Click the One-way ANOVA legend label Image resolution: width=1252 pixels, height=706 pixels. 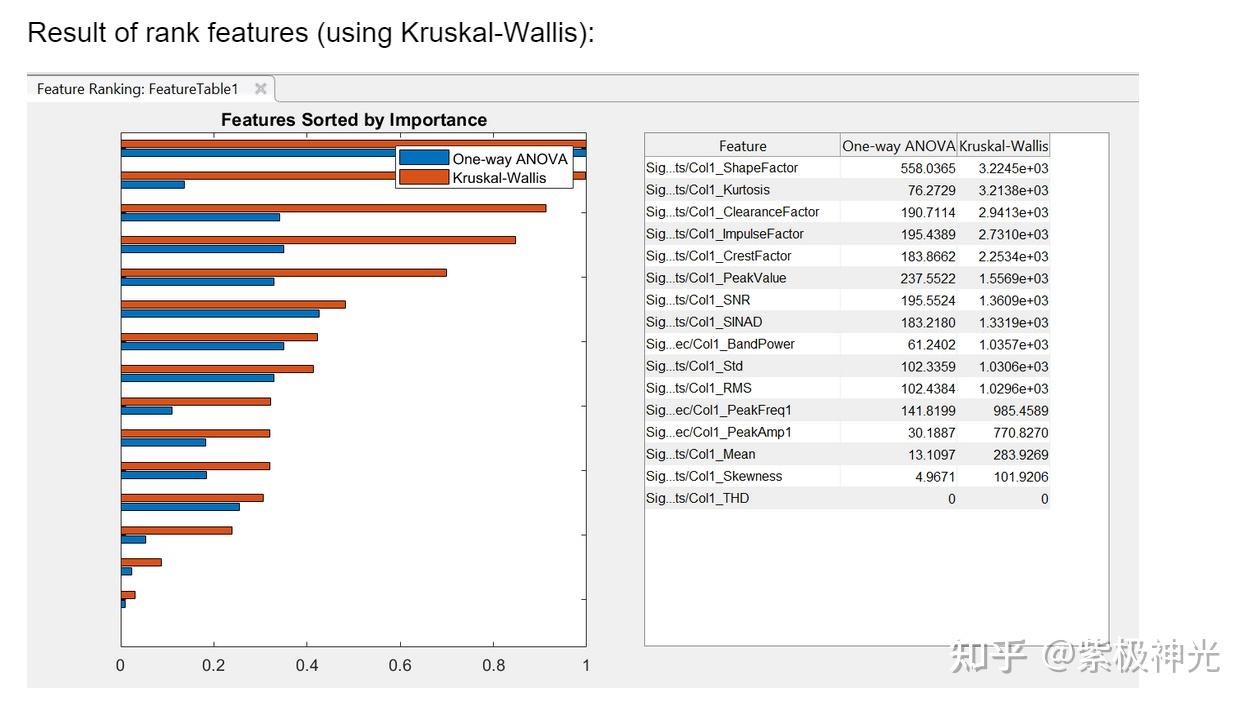tap(509, 159)
